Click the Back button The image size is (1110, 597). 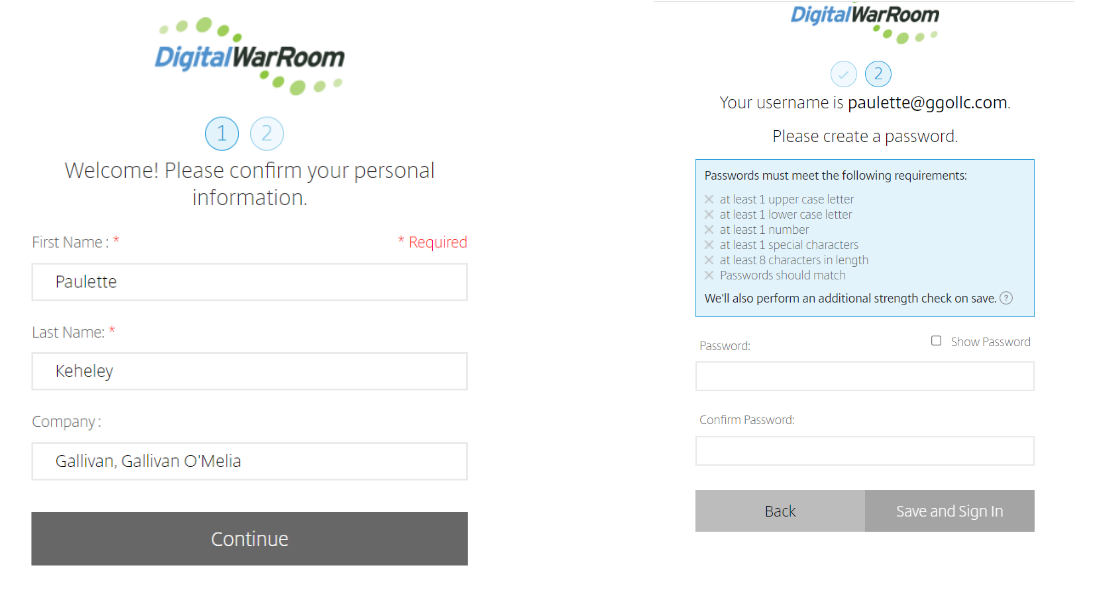click(780, 511)
